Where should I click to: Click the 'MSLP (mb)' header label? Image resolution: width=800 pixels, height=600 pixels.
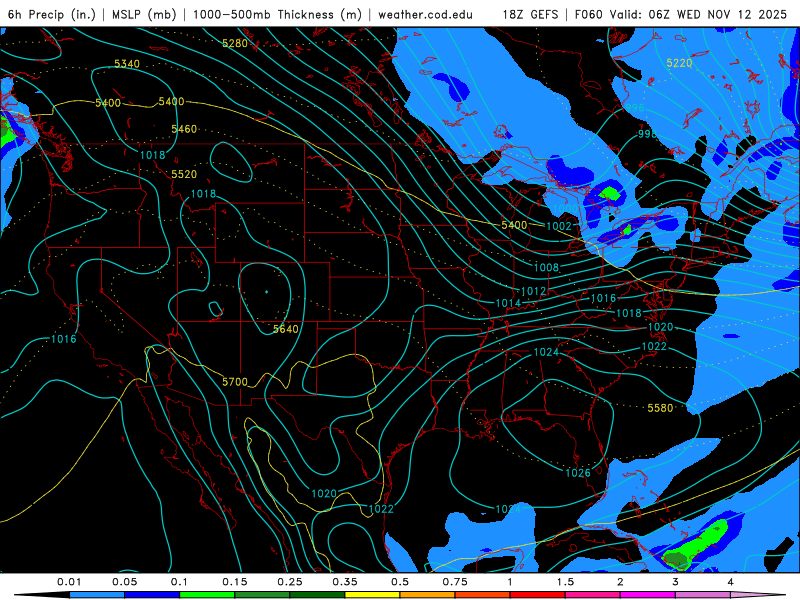(x=144, y=14)
